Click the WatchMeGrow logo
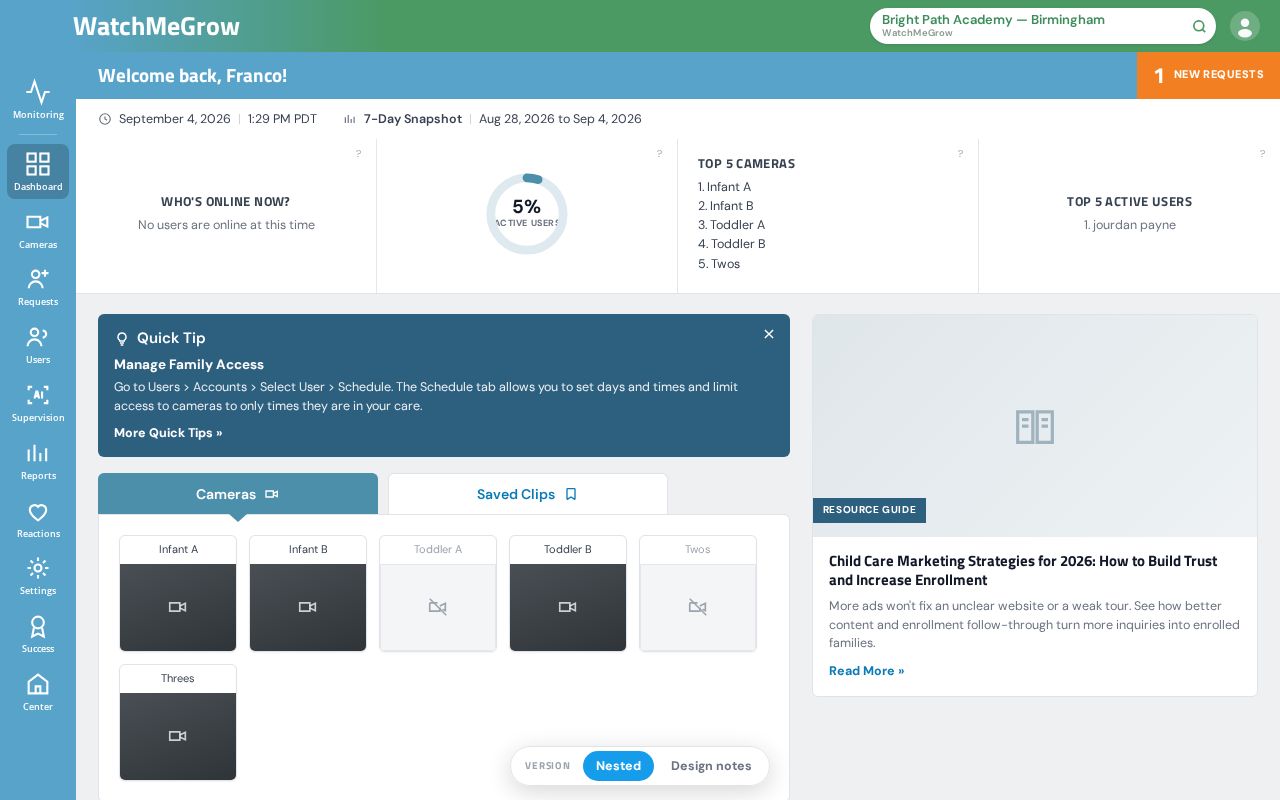The image size is (1280, 800). click(156, 26)
